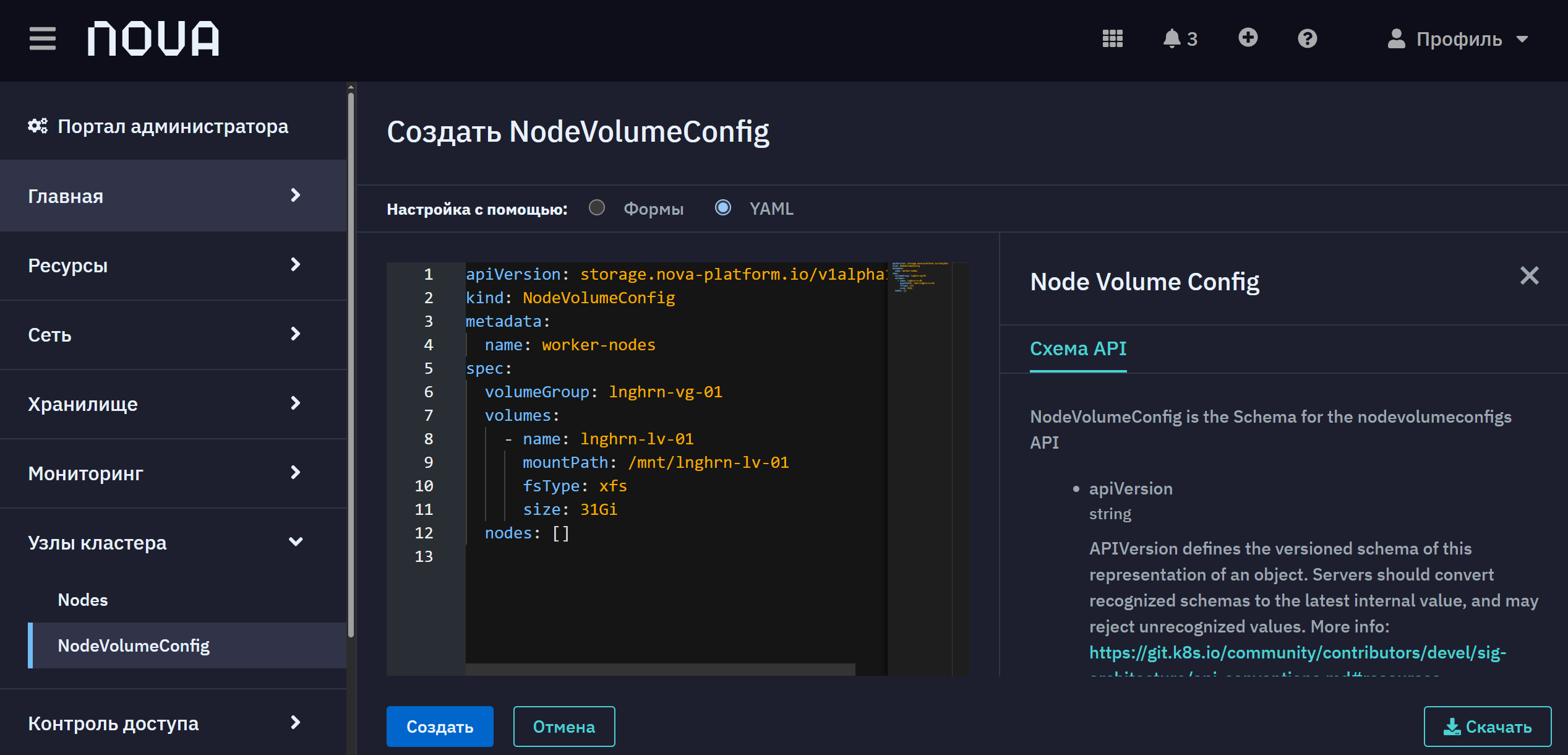Click the profile user avatar icon
This screenshot has height=755, width=1568.
(x=1396, y=38)
